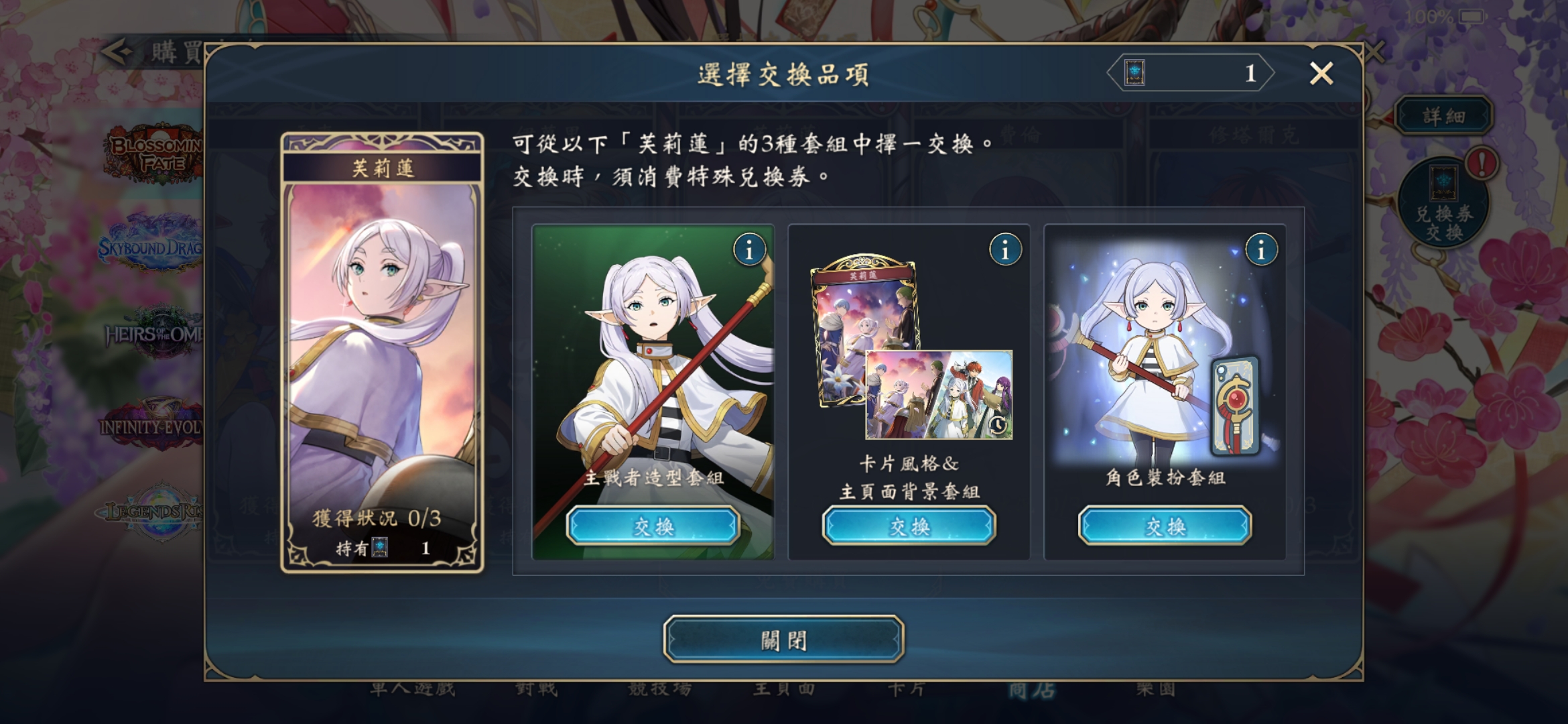The image size is (1568, 724).
Task: Exchange the 角色裝扮套組 set
Action: click(x=1165, y=526)
